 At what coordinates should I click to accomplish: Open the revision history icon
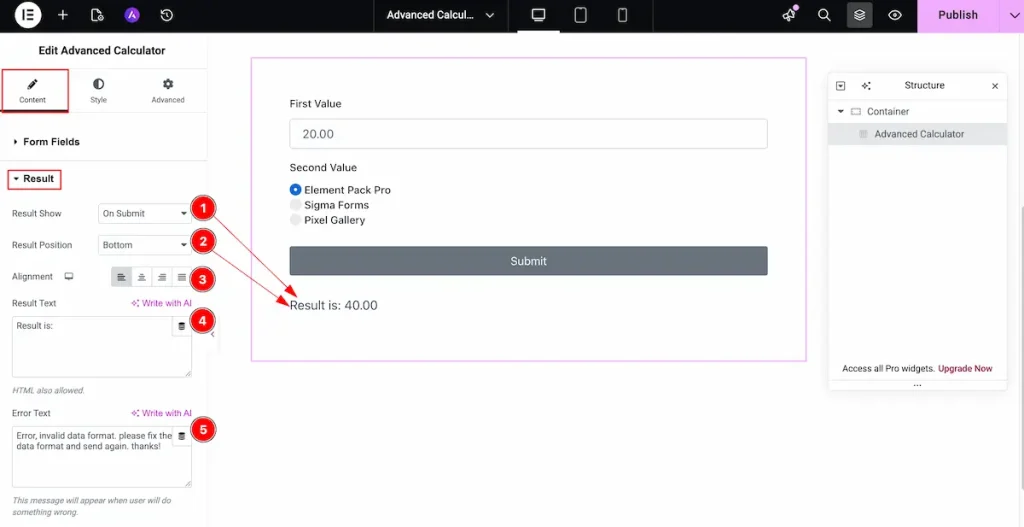click(167, 15)
